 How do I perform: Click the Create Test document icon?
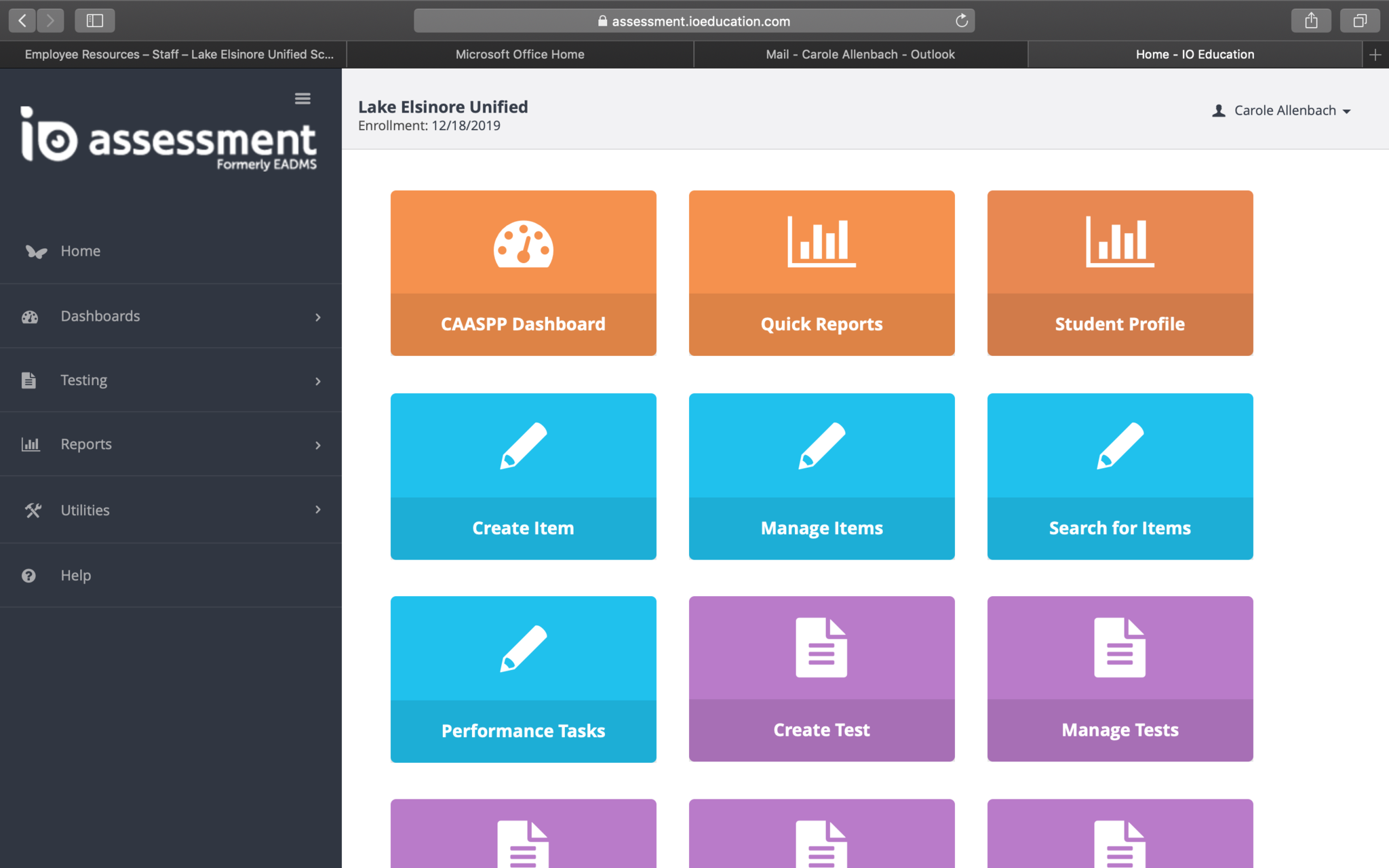821,647
